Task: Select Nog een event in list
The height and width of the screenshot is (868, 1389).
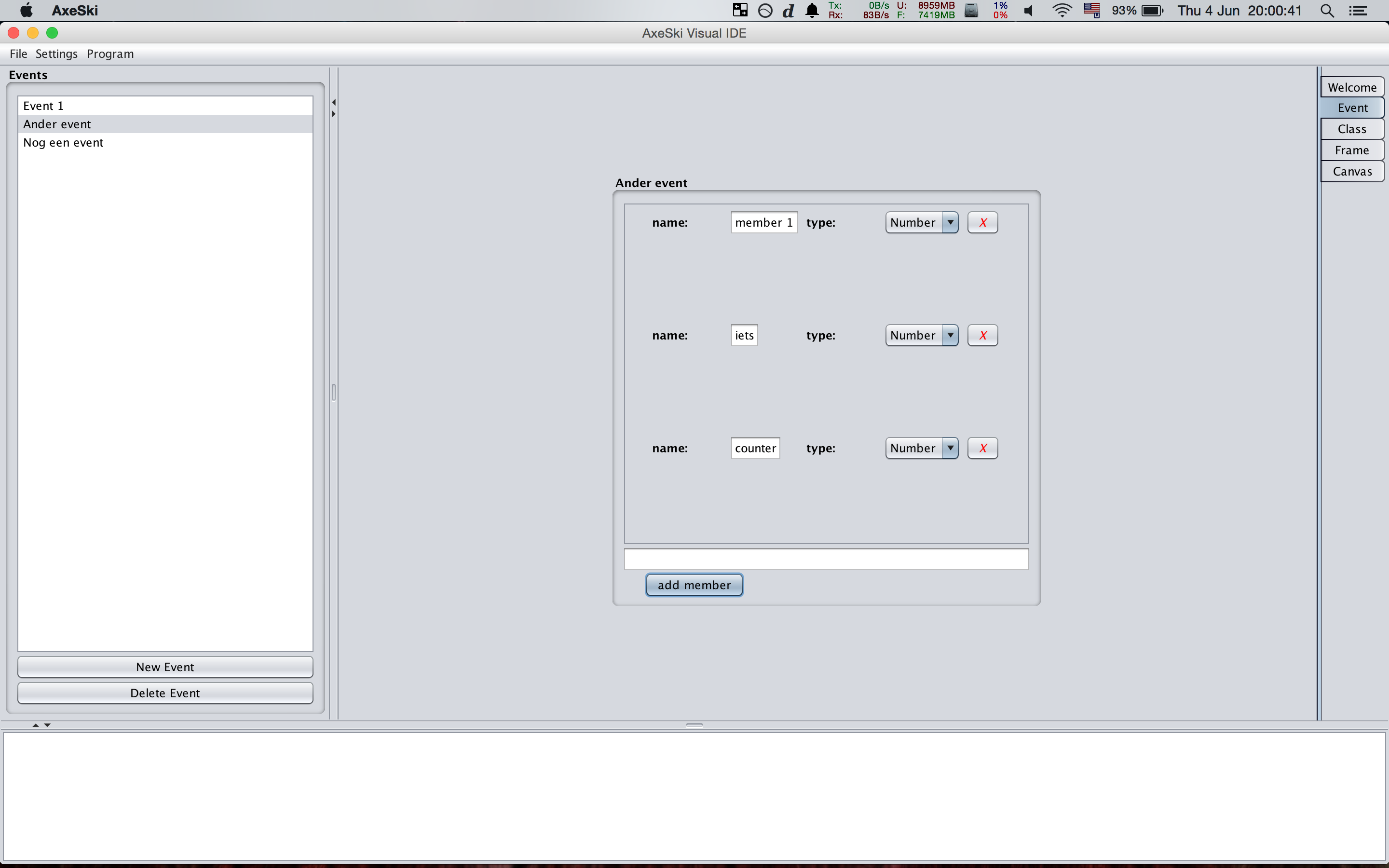Action: pyautogui.click(x=63, y=143)
